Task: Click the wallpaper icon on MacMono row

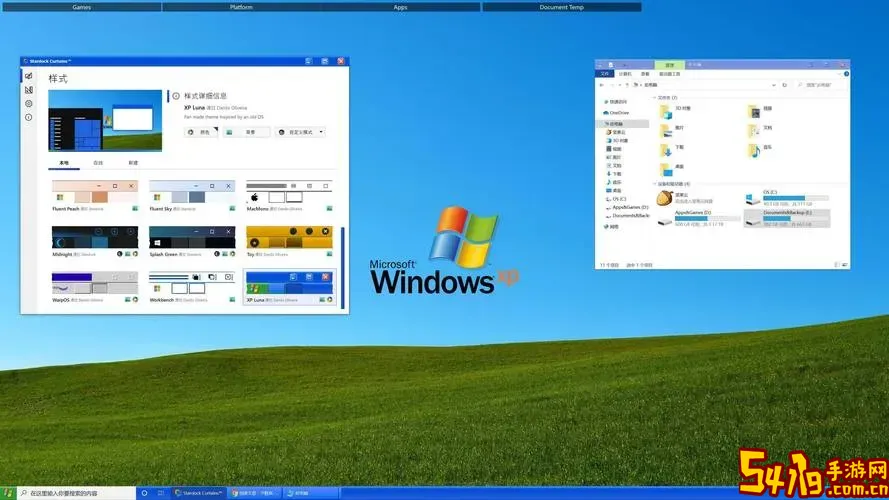Action: [329, 209]
